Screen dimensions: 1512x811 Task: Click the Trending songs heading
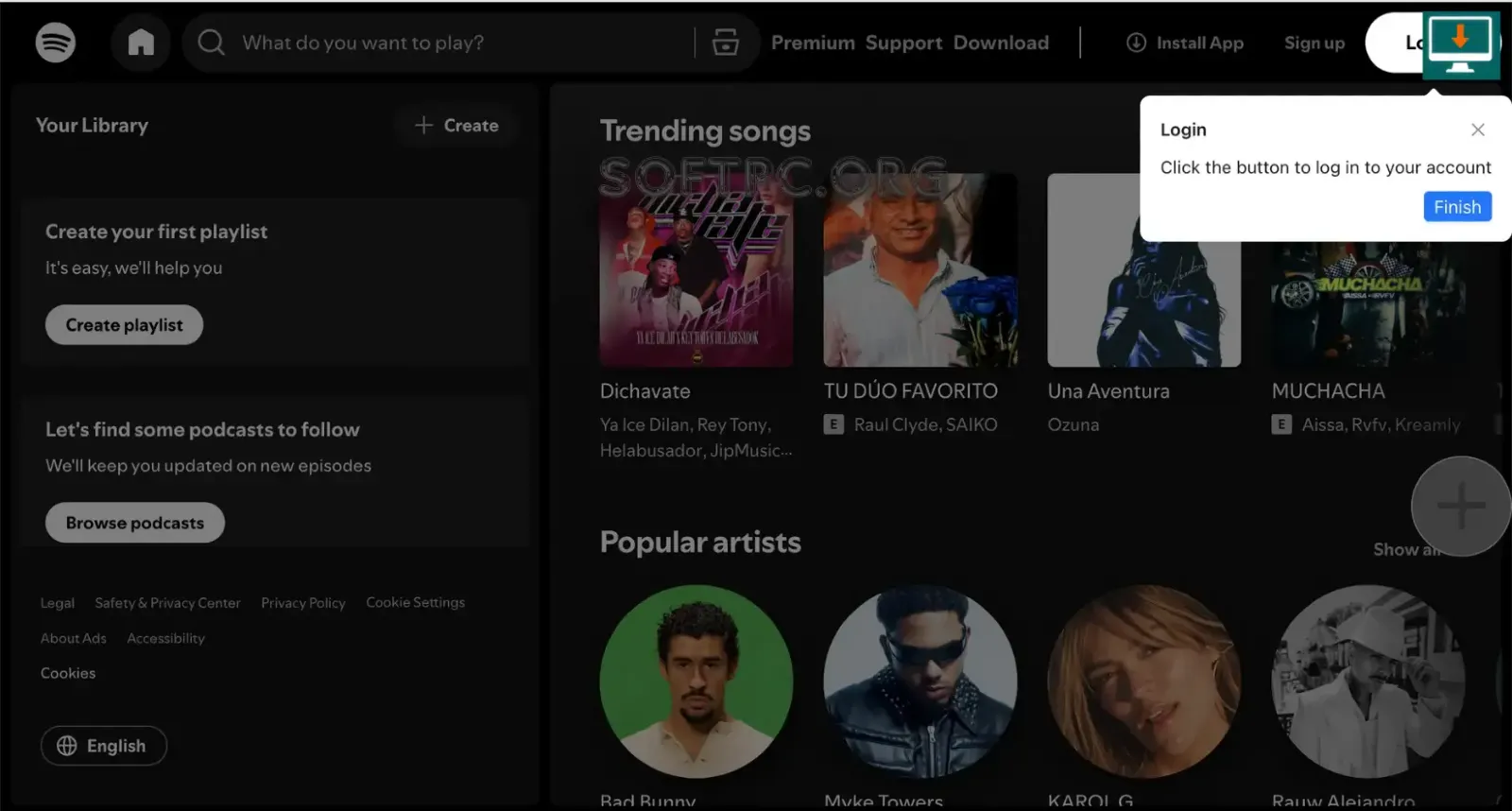tap(706, 130)
